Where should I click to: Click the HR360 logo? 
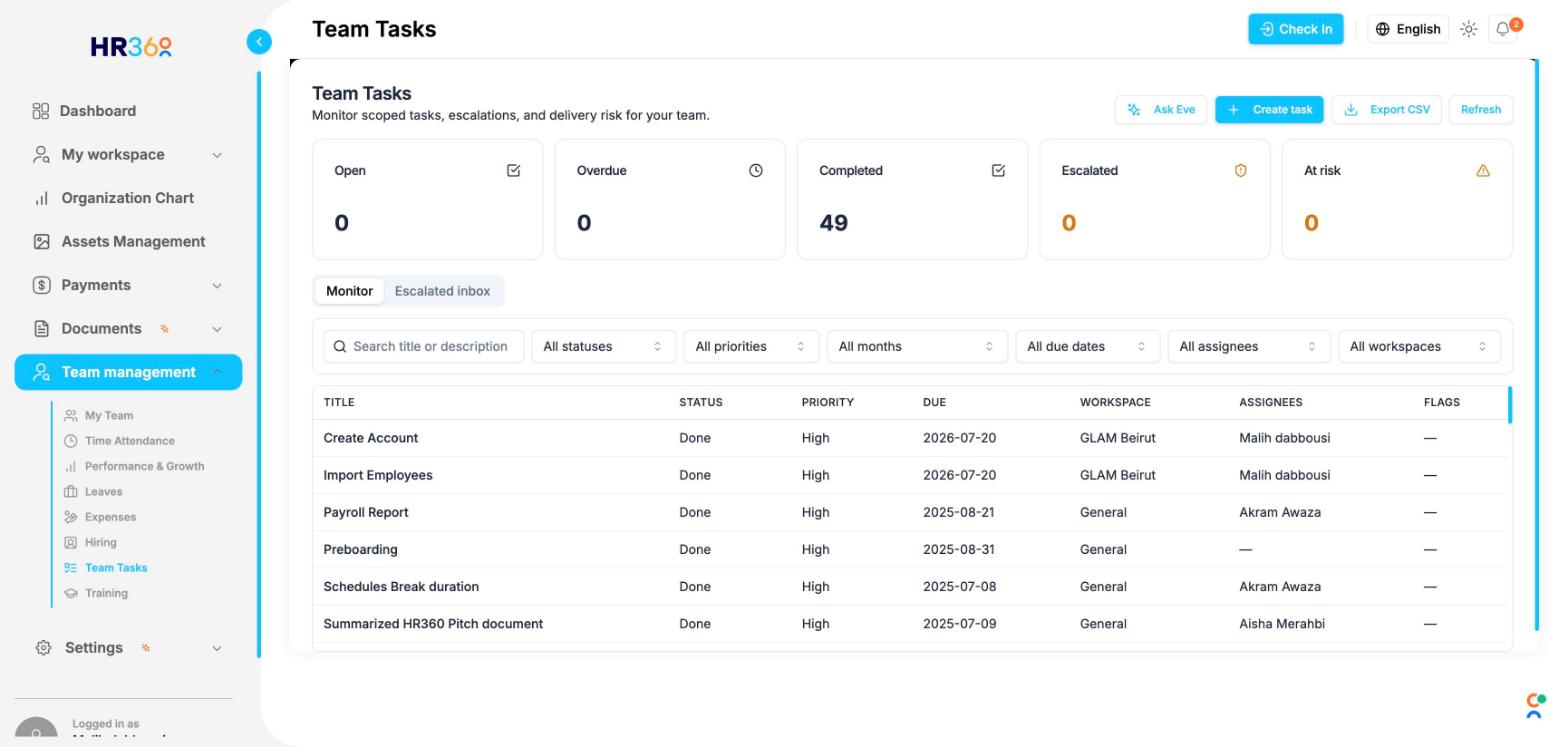tap(131, 47)
